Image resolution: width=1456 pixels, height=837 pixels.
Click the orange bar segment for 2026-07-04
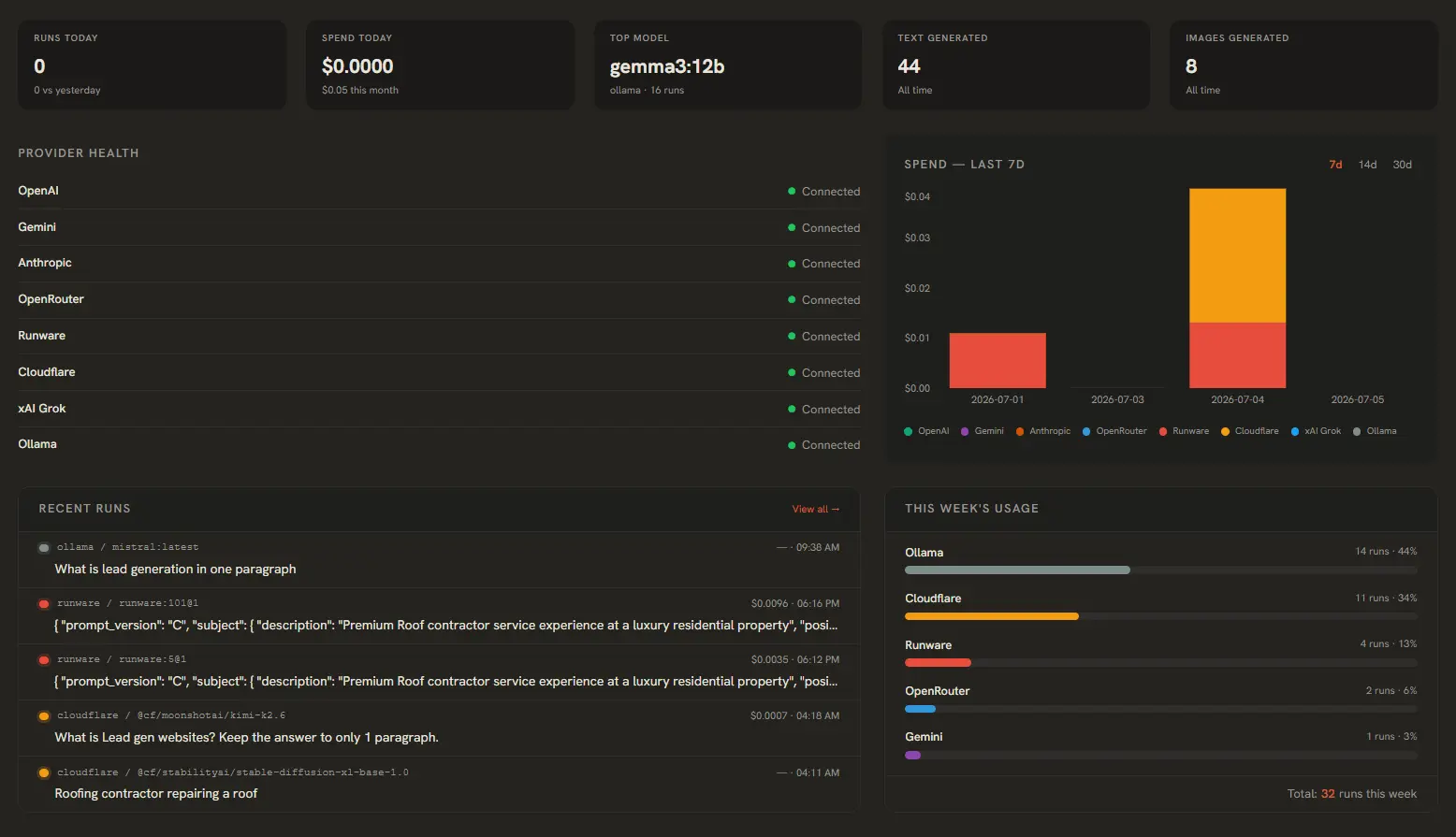coord(1237,255)
